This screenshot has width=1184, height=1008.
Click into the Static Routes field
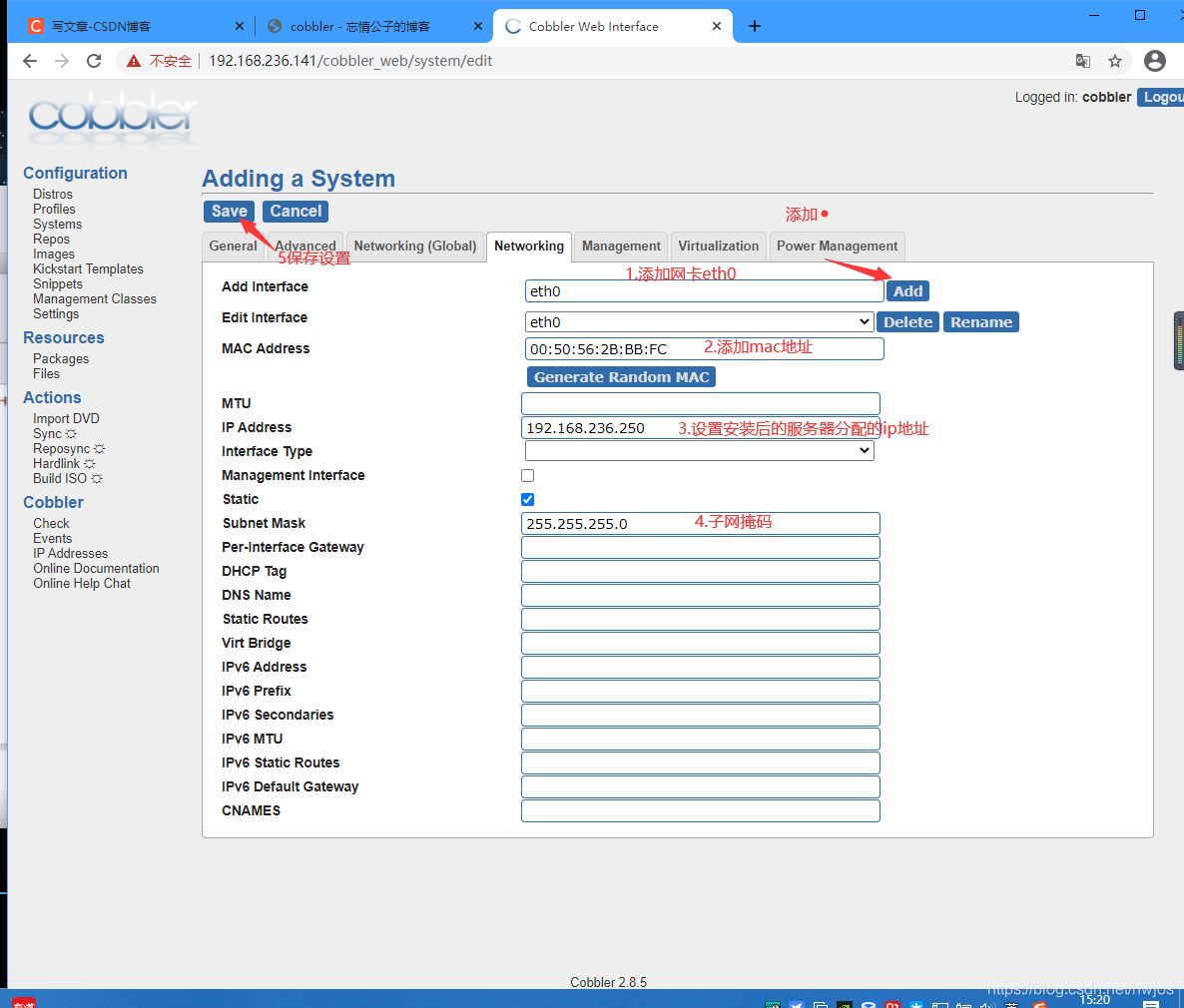pyautogui.click(x=701, y=619)
